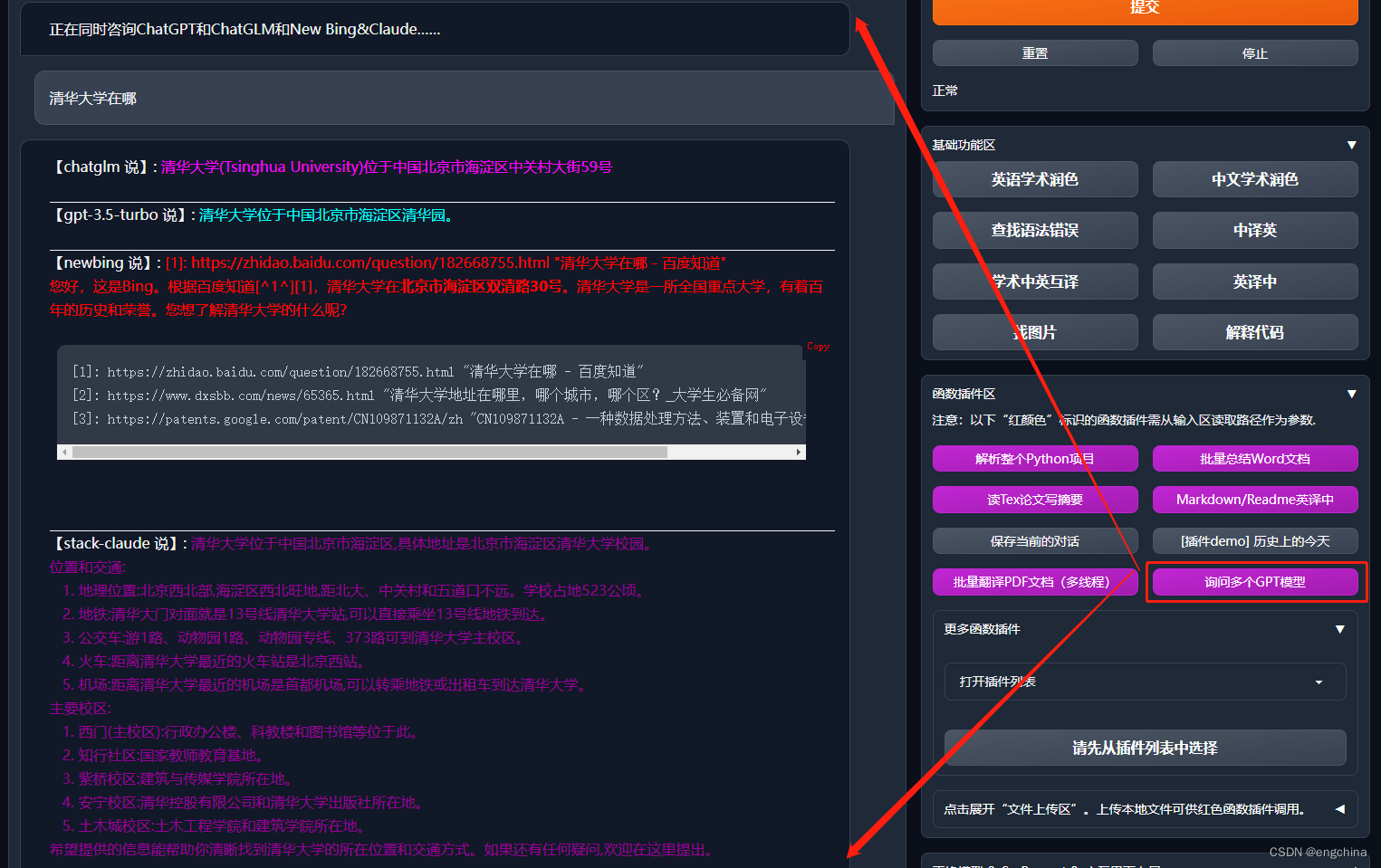
Task: Run 批量总结Word文档 plugin
Action: point(1255,459)
